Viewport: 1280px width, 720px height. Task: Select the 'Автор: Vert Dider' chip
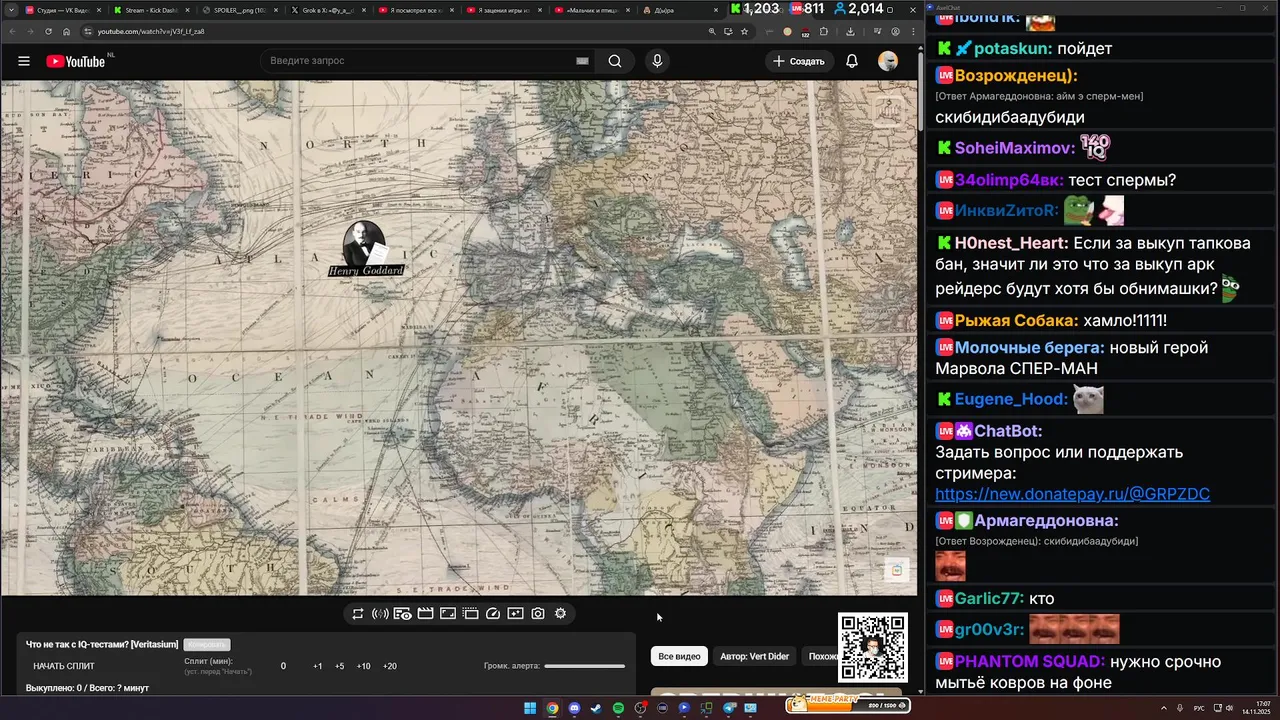(755, 657)
